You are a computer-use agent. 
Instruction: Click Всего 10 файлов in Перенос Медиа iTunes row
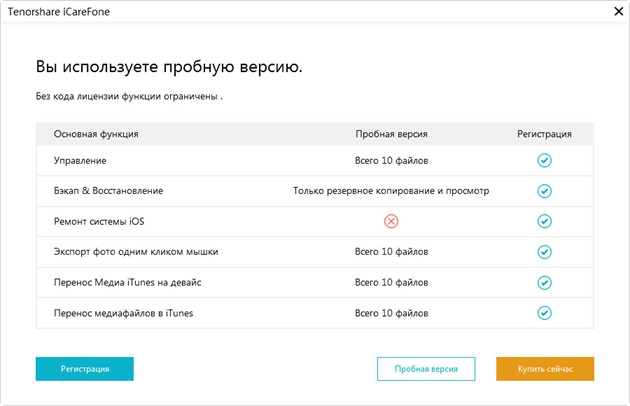coord(391,283)
